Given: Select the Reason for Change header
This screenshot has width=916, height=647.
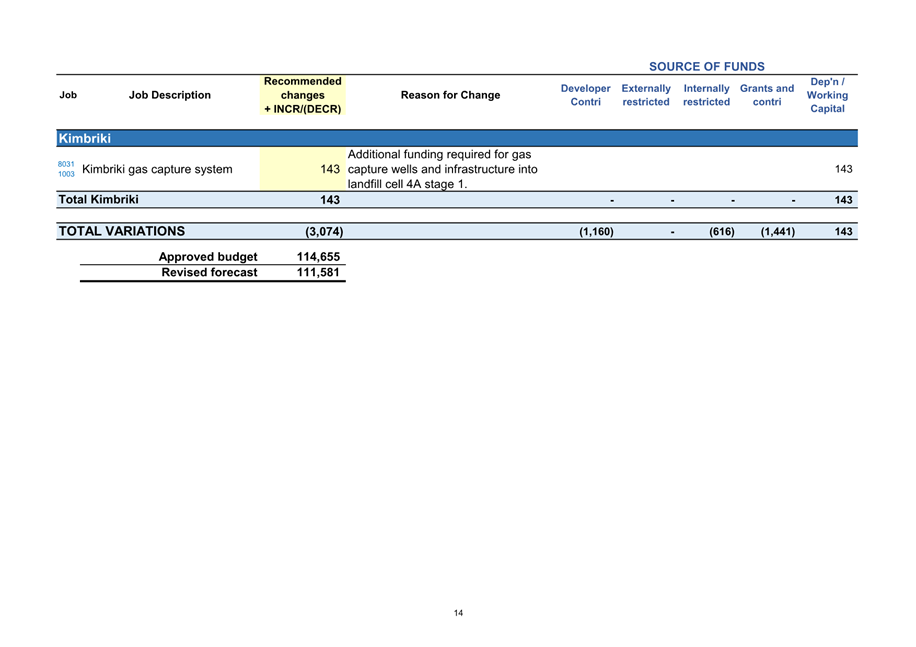Looking at the screenshot, I should tap(450, 95).
